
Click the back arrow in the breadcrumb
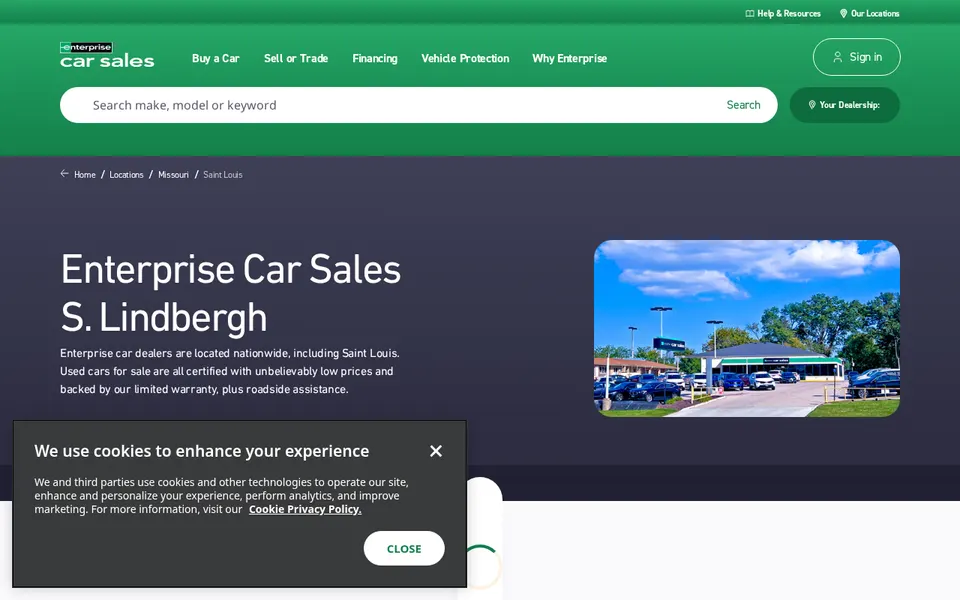64,174
